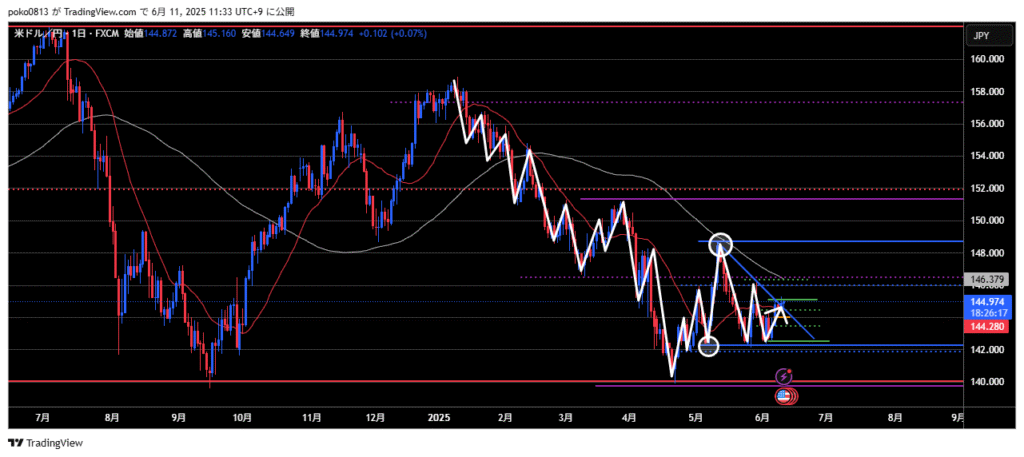Click the purple lightning event icon

785,377
